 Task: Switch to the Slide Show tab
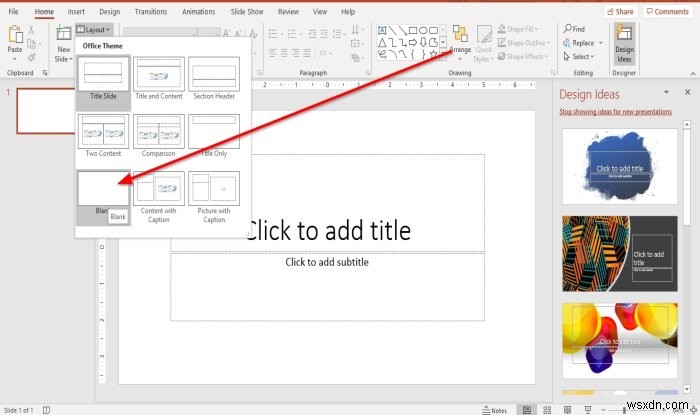point(247,12)
